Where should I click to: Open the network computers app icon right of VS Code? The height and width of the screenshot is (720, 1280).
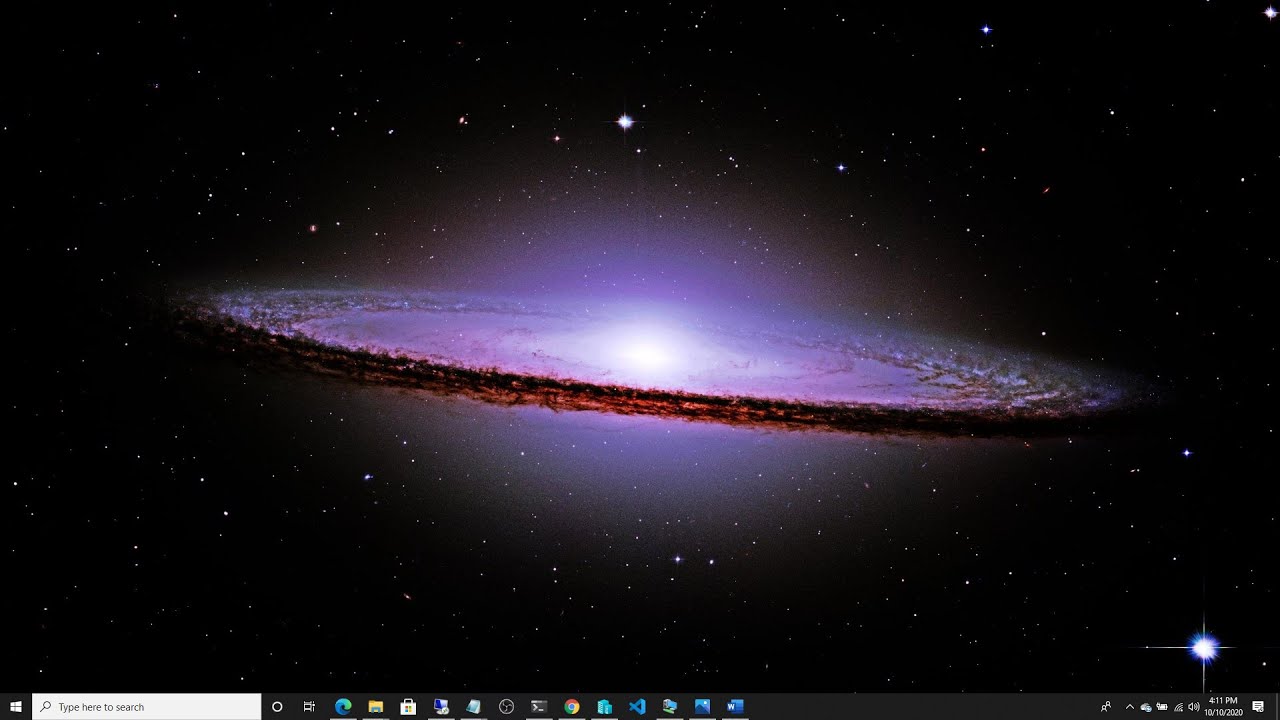point(669,706)
